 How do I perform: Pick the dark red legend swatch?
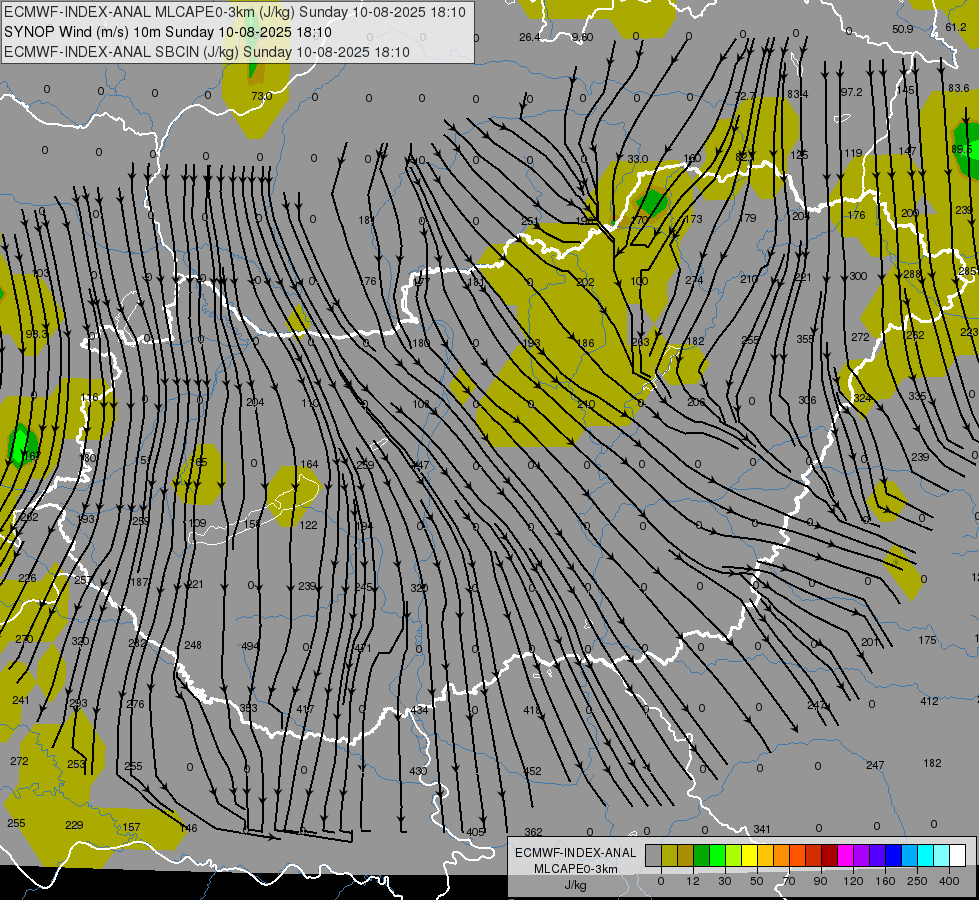click(830, 856)
